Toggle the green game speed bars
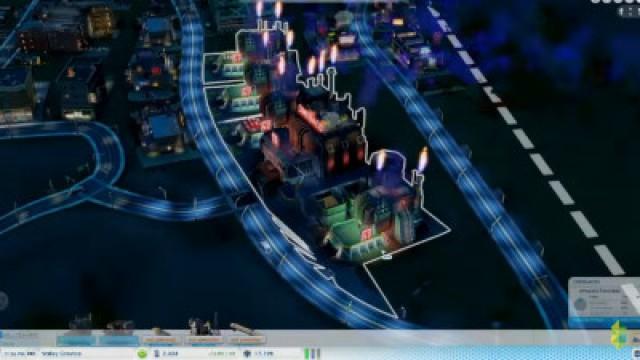This screenshot has width=640, height=360. [312, 354]
